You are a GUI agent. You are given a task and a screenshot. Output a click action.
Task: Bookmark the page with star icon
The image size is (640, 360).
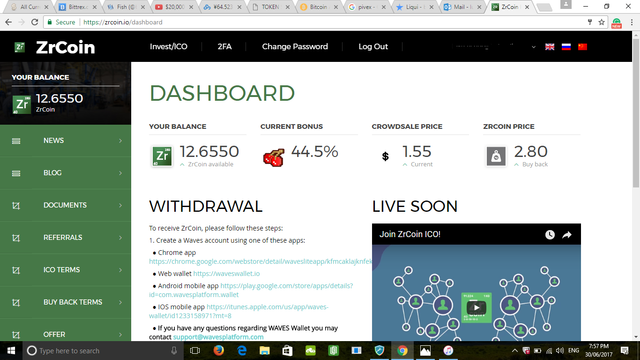[601, 22]
